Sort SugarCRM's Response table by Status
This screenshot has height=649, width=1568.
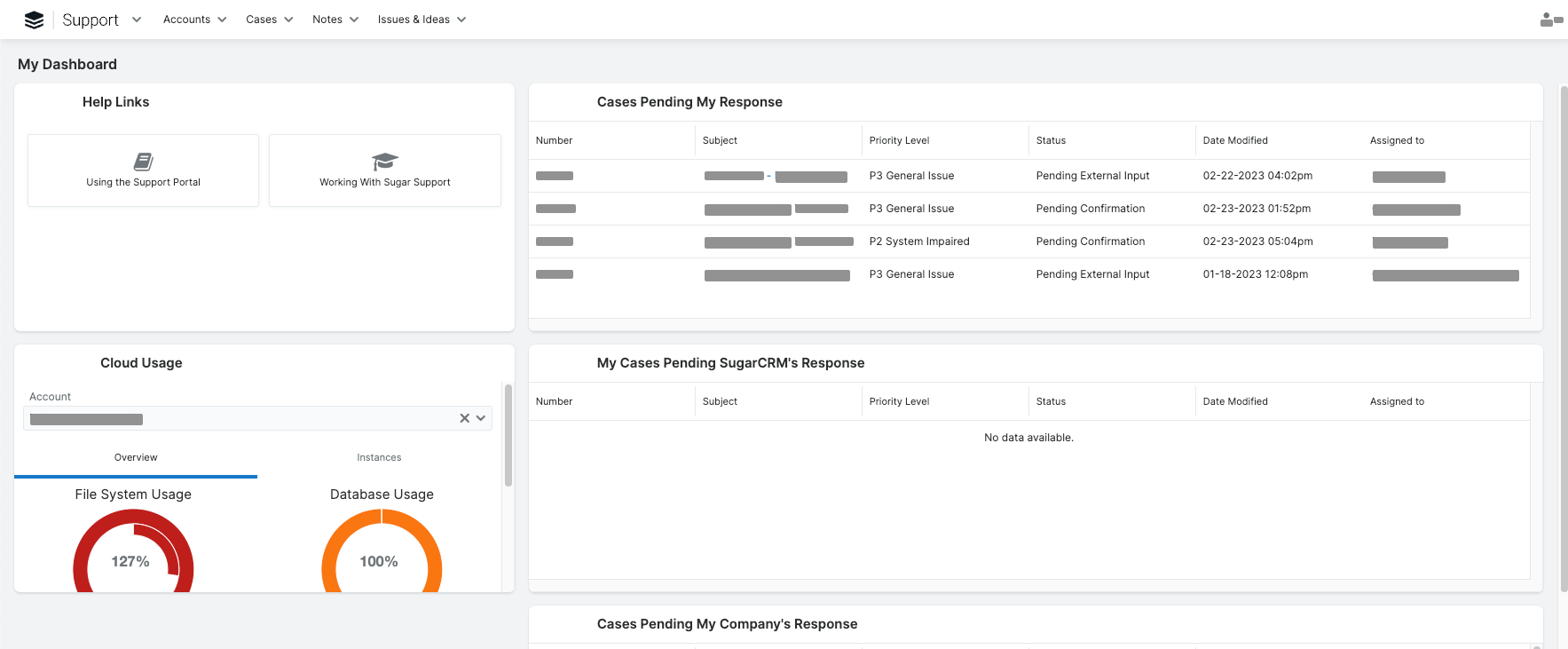[1051, 401]
